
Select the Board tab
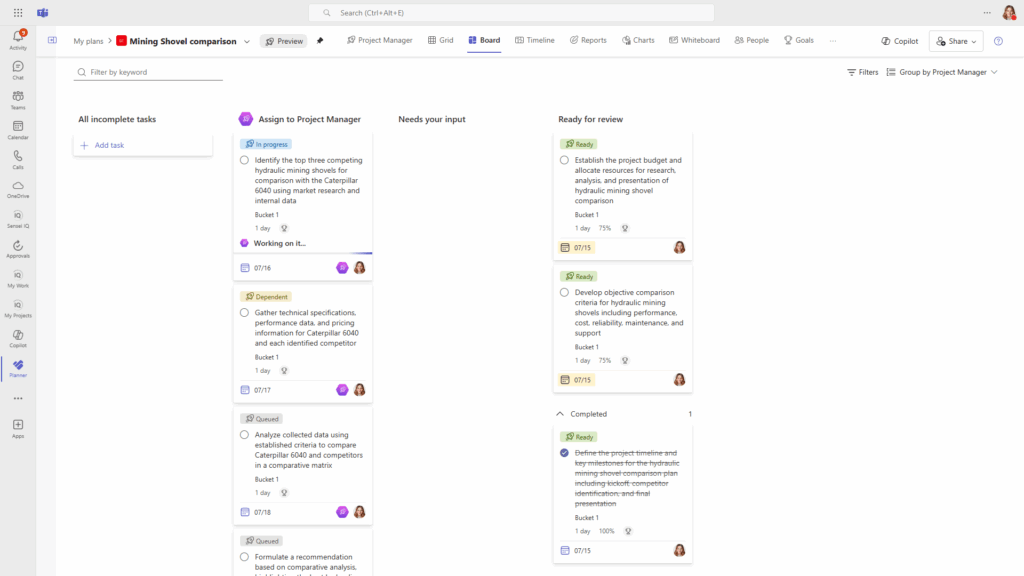[484, 40]
